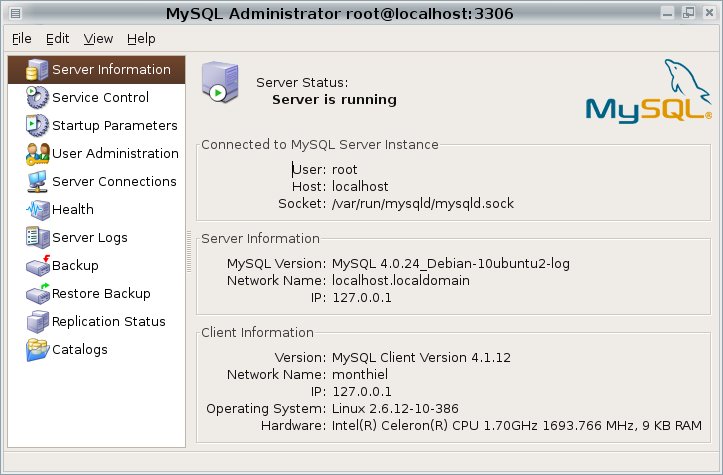
Task: Click the Server Connections network icon
Action: (37, 181)
